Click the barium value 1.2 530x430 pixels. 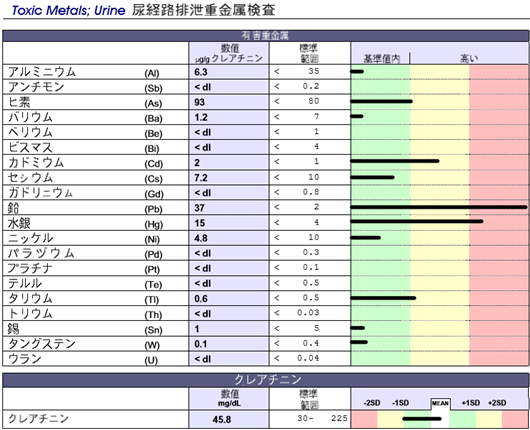[201, 117]
